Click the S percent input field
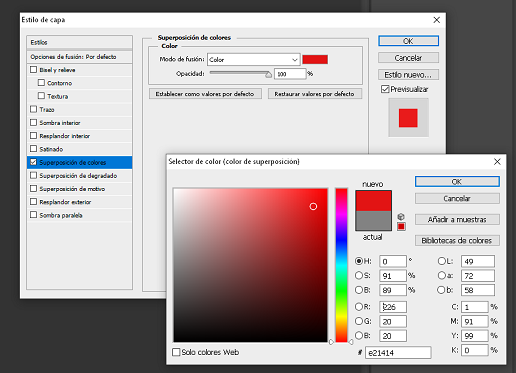Viewport: 516px width, 373px height. tap(393, 276)
